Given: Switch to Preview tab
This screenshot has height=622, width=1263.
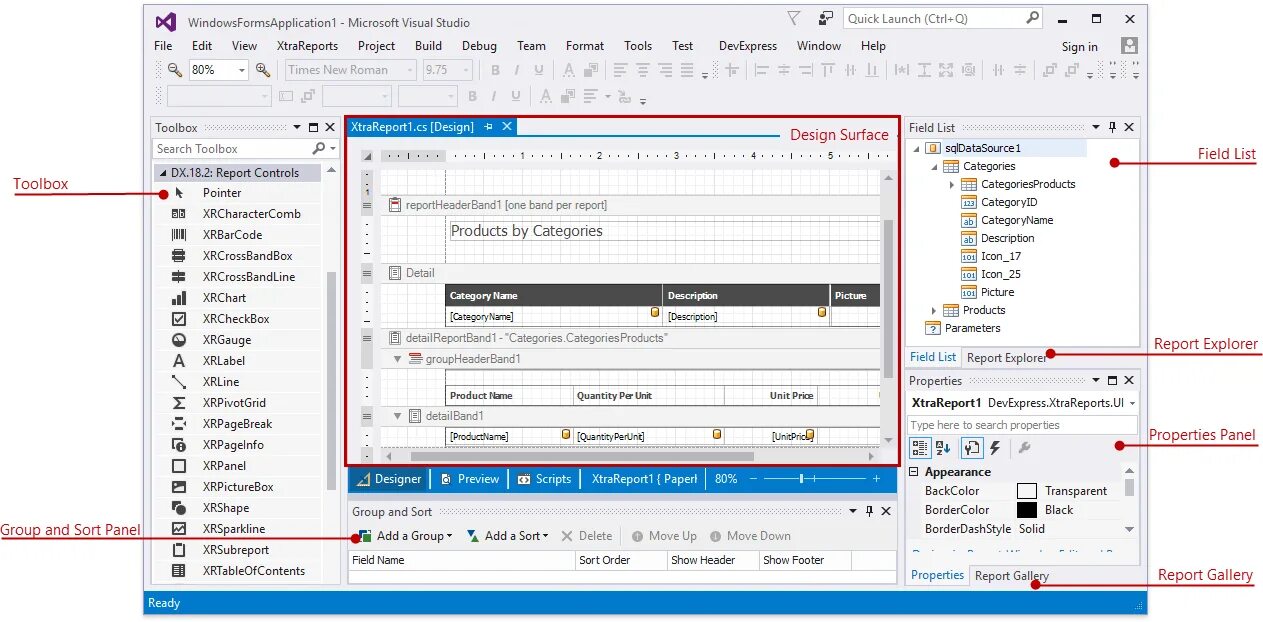Looking at the screenshot, I should 469,479.
